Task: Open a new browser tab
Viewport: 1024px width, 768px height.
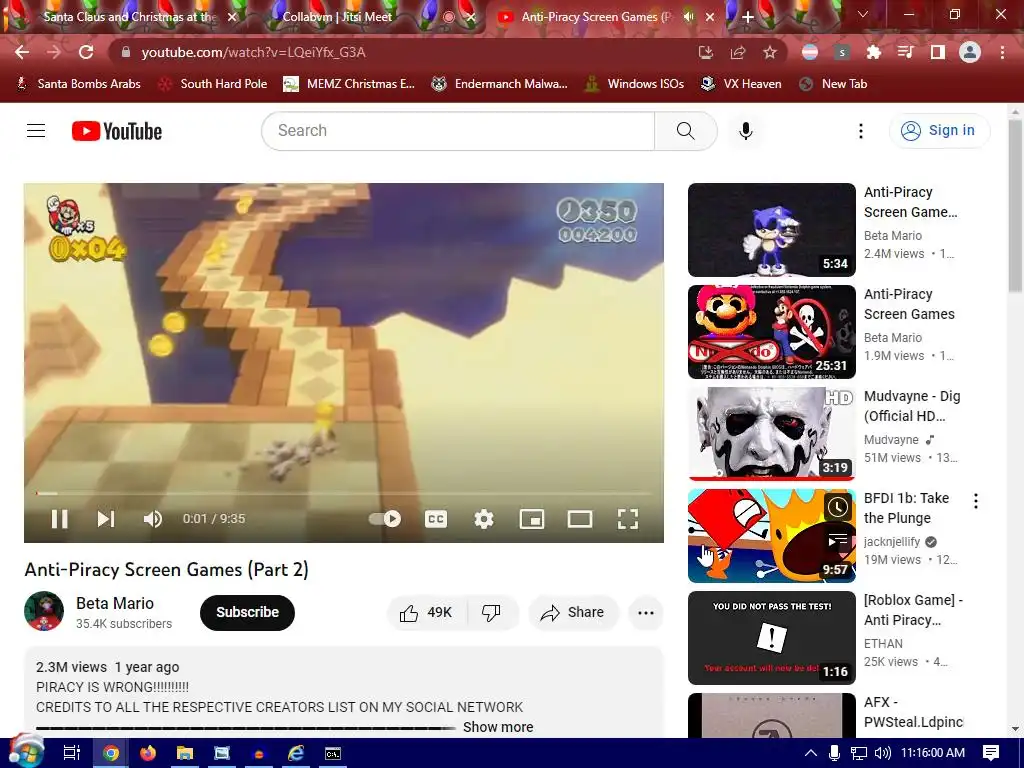Action: click(748, 18)
